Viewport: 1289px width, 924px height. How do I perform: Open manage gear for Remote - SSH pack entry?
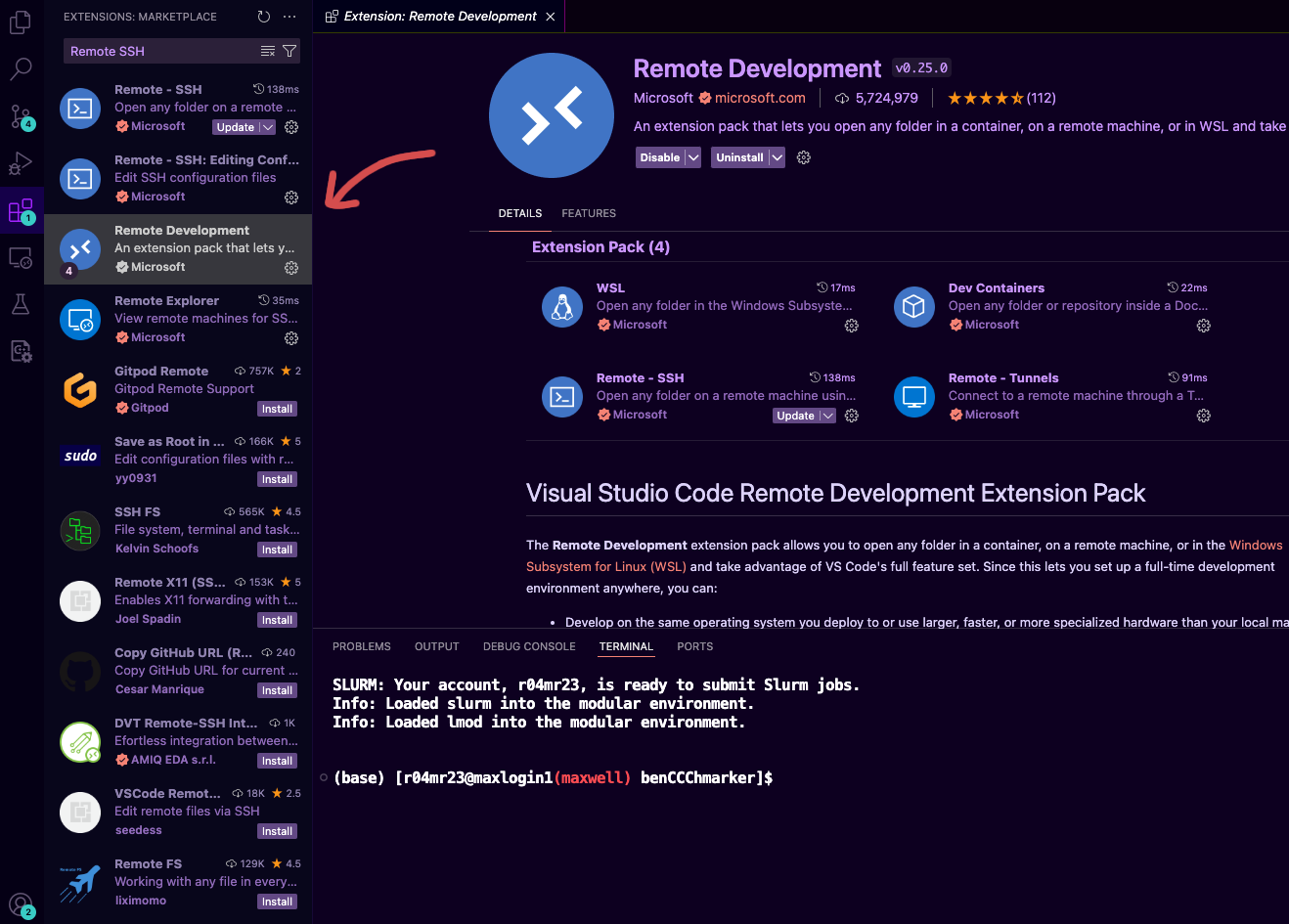[x=852, y=416]
